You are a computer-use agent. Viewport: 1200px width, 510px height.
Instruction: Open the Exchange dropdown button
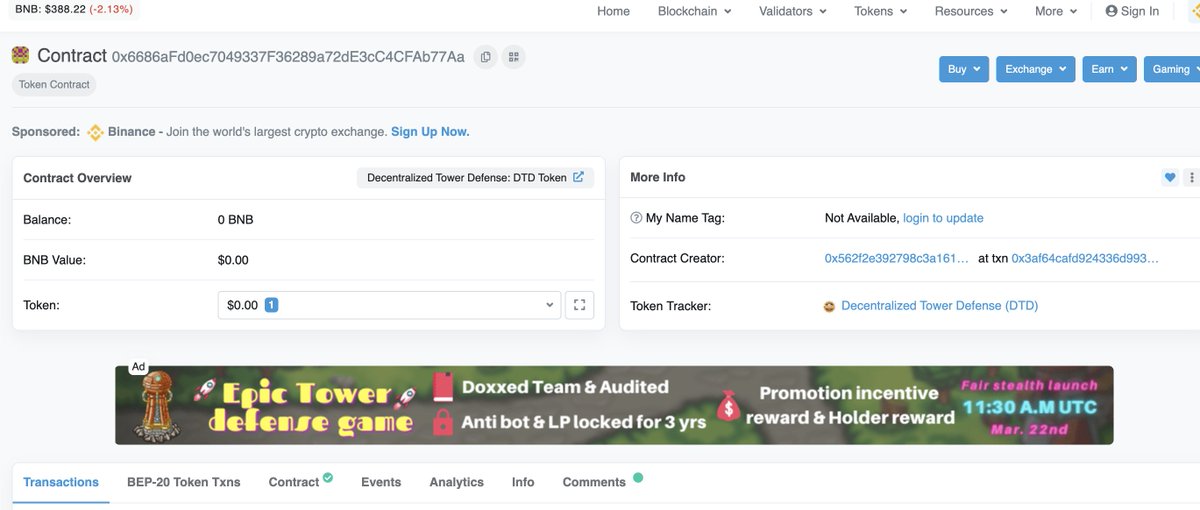tap(1036, 69)
